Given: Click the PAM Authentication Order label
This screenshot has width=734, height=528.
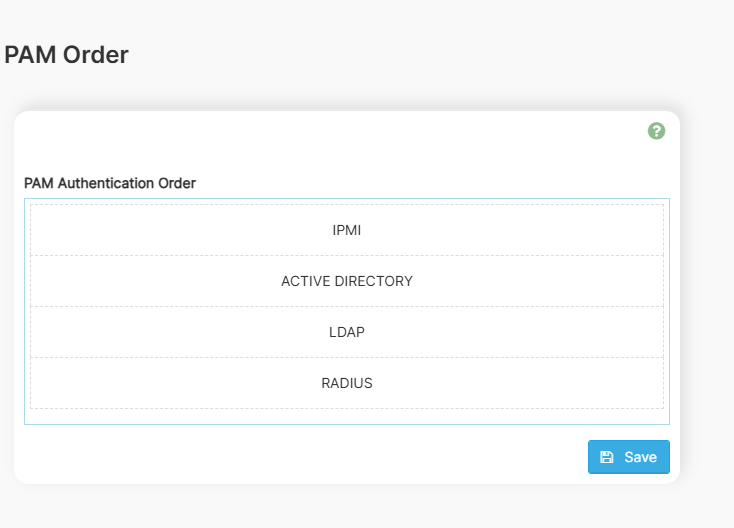Looking at the screenshot, I should [x=110, y=183].
